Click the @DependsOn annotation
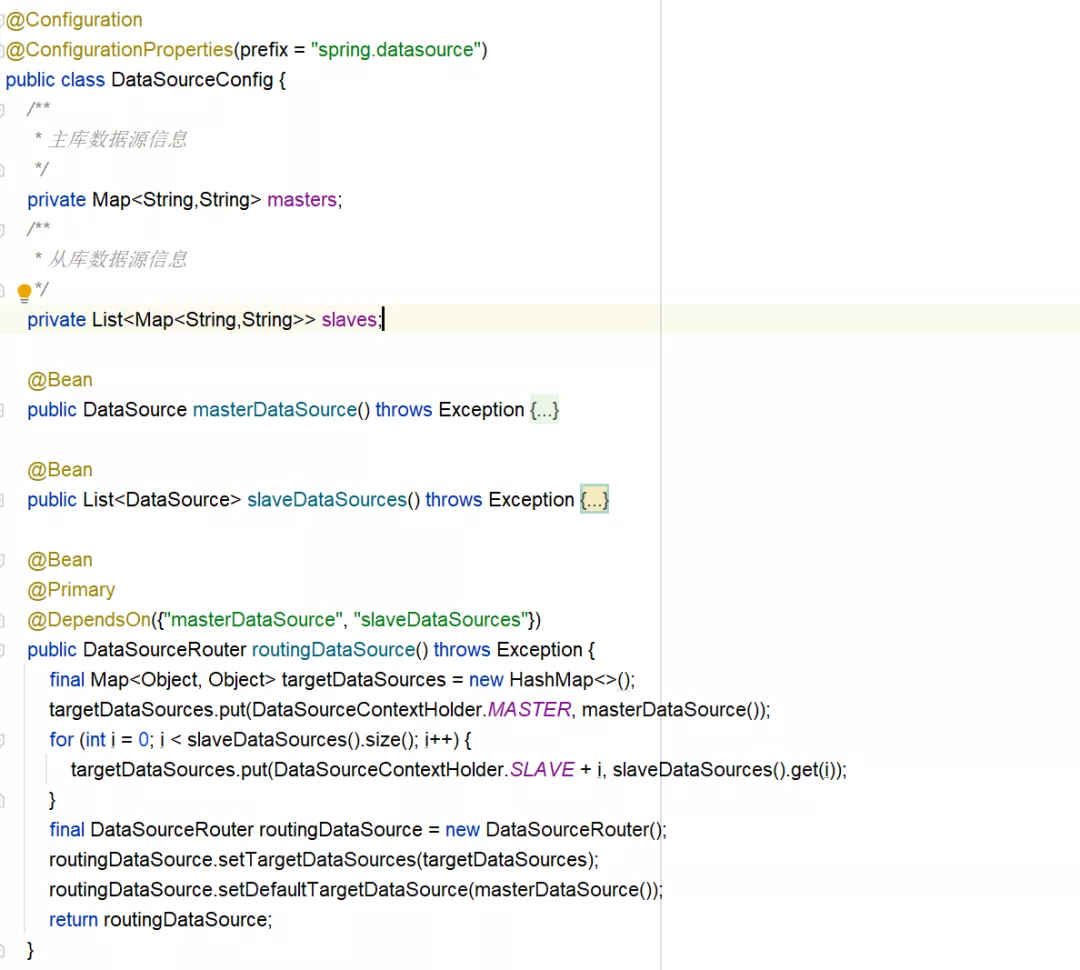 click(89, 620)
